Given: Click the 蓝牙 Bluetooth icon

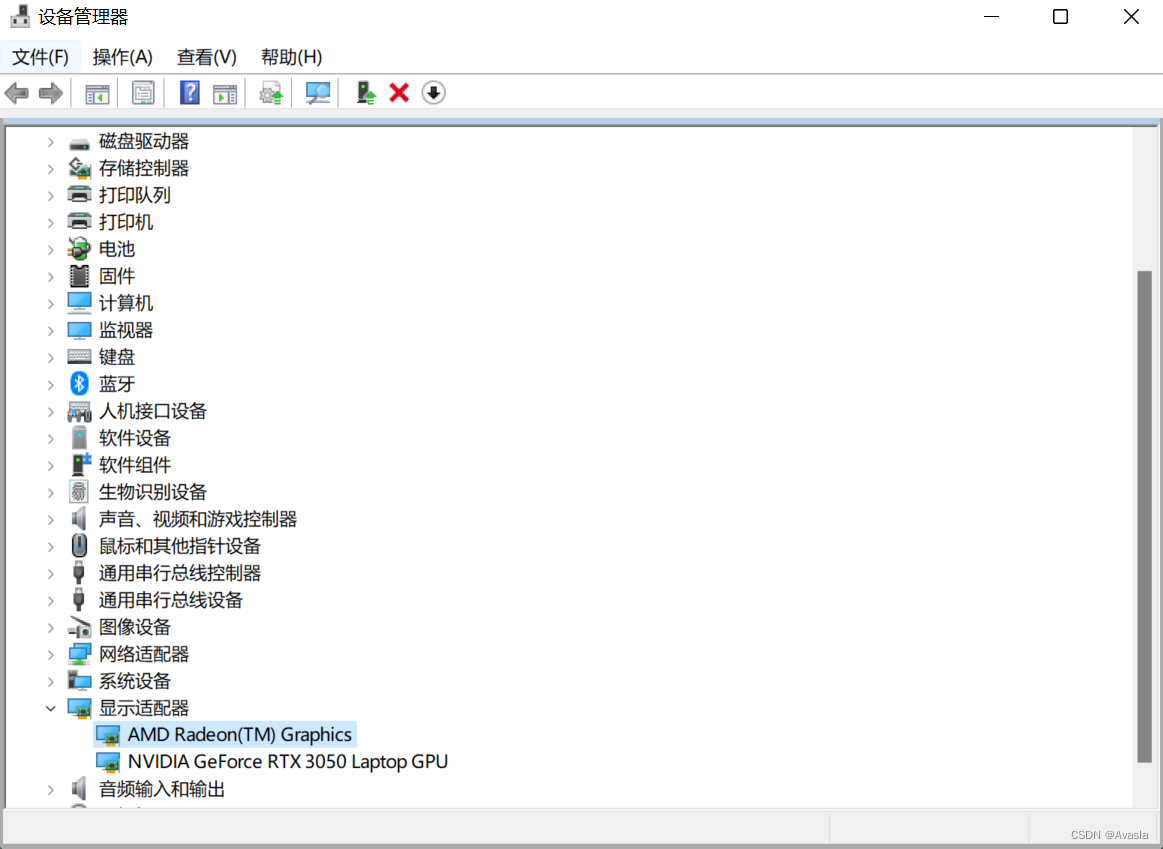Looking at the screenshot, I should tap(79, 383).
